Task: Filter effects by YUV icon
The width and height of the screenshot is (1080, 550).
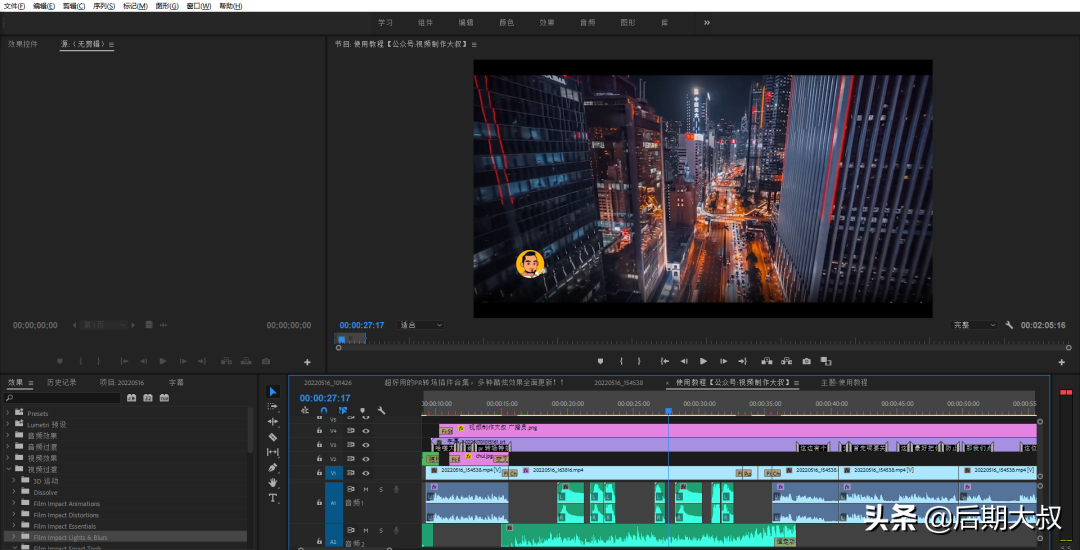Action: coord(164,398)
